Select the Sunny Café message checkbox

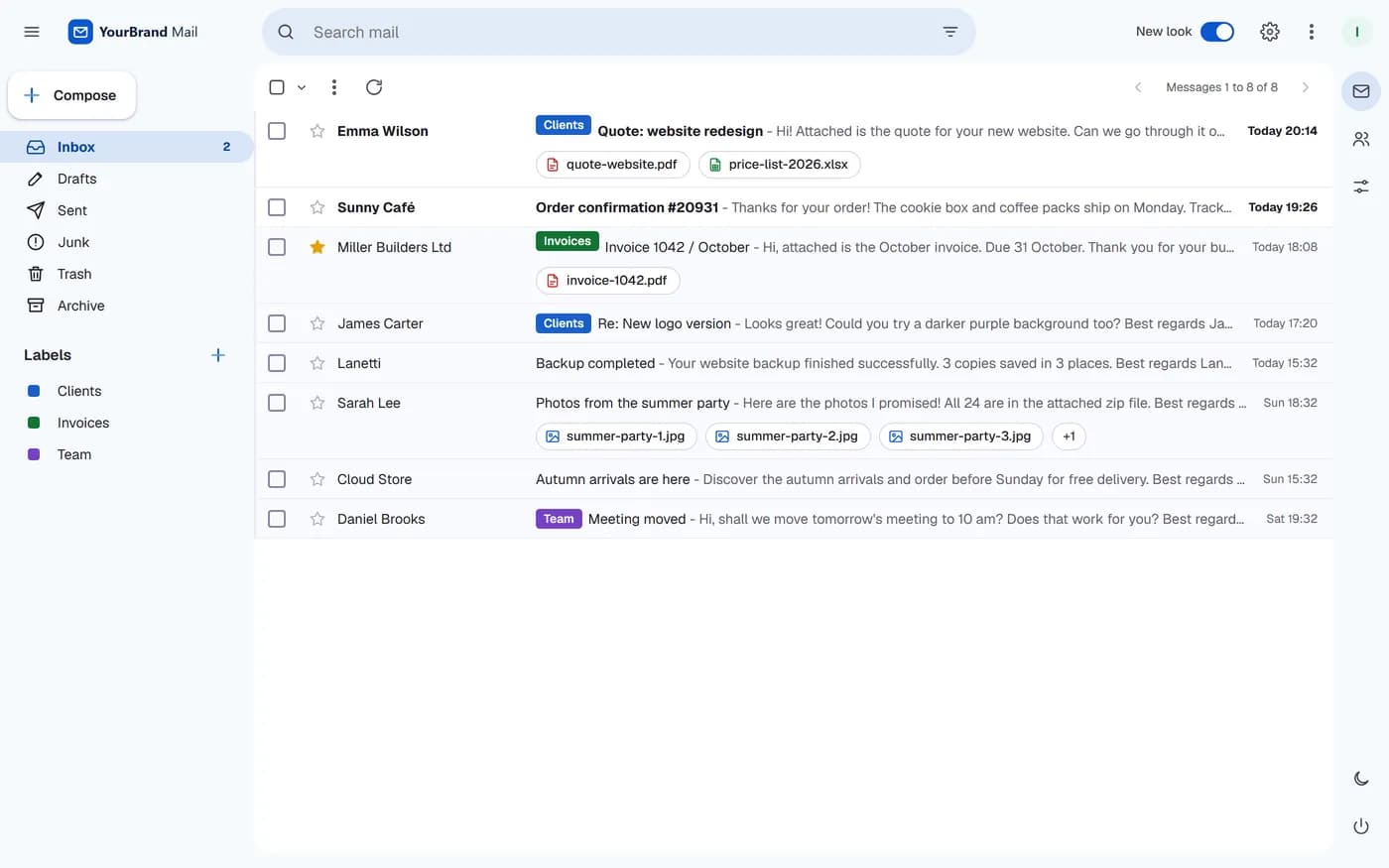[x=277, y=207]
